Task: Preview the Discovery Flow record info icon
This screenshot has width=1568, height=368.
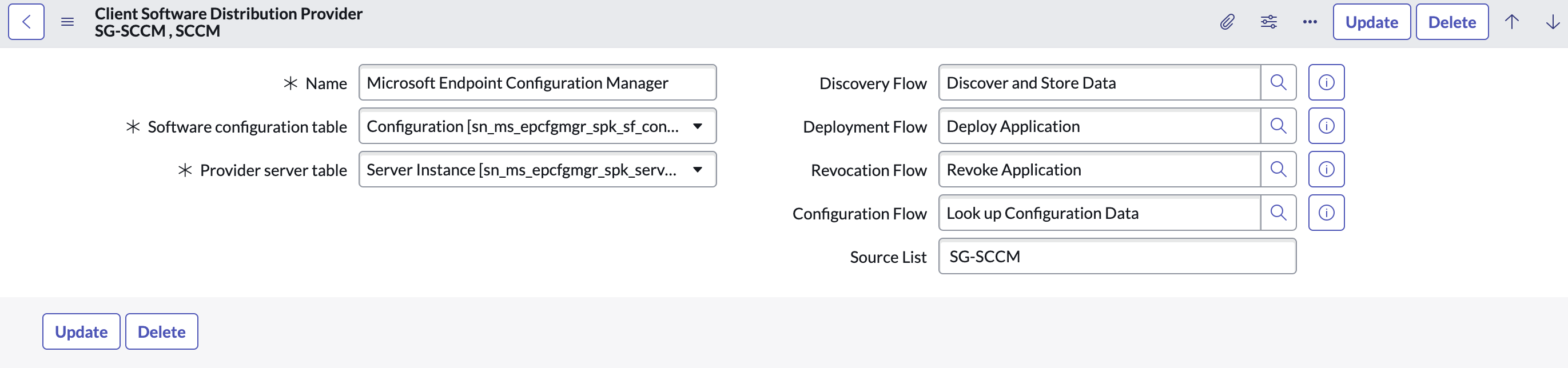Action: pos(1326,83)
